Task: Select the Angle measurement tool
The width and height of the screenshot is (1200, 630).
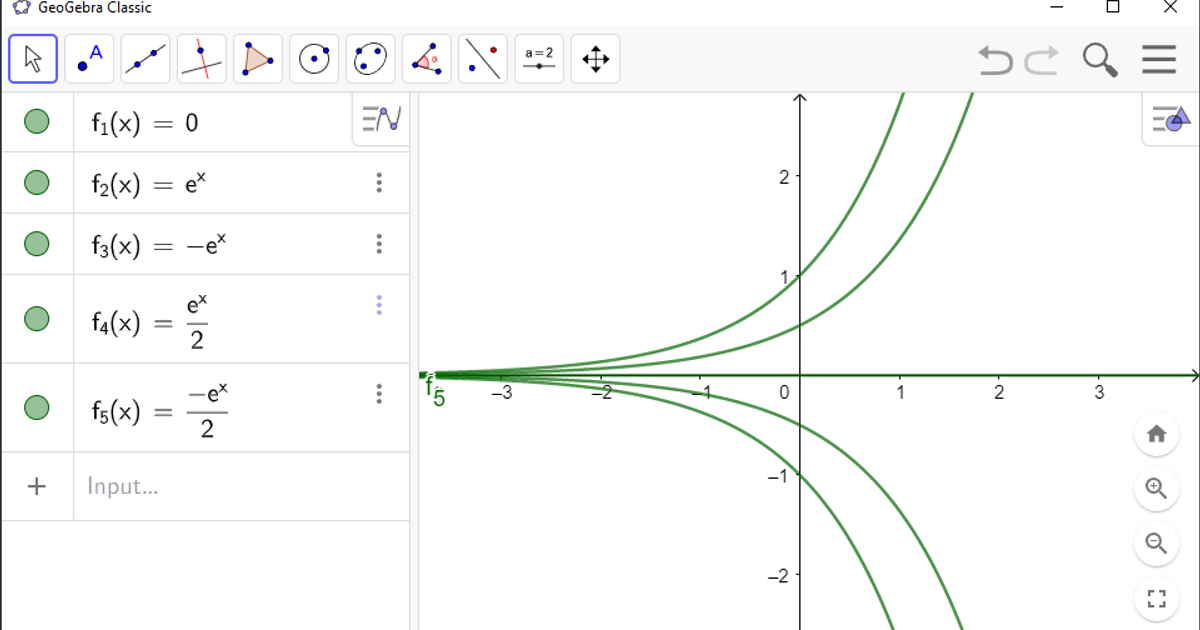Action: tap(426, 59)
